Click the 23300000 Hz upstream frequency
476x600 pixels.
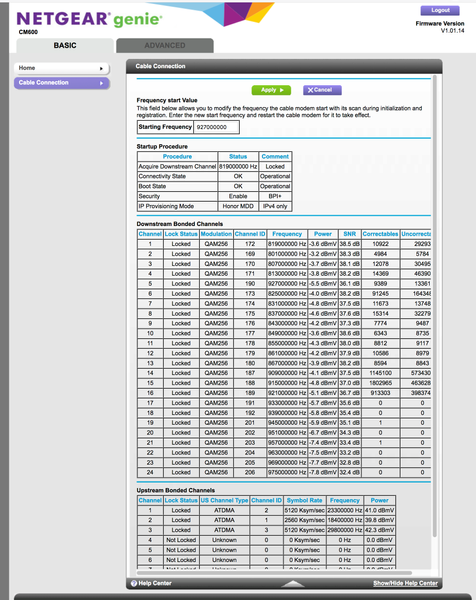(345, 510)
